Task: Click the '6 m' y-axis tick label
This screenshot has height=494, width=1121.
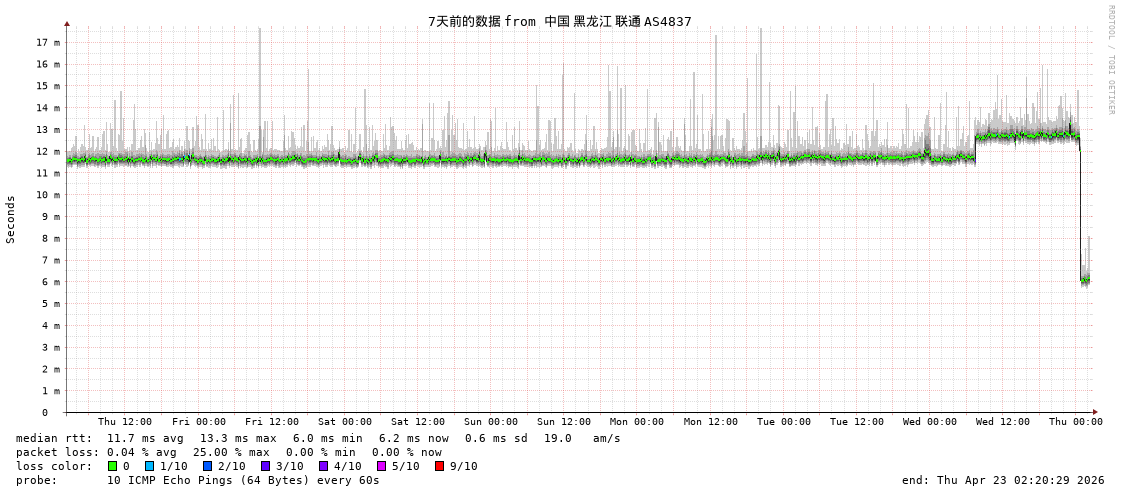Action: [x=51, y=282]
